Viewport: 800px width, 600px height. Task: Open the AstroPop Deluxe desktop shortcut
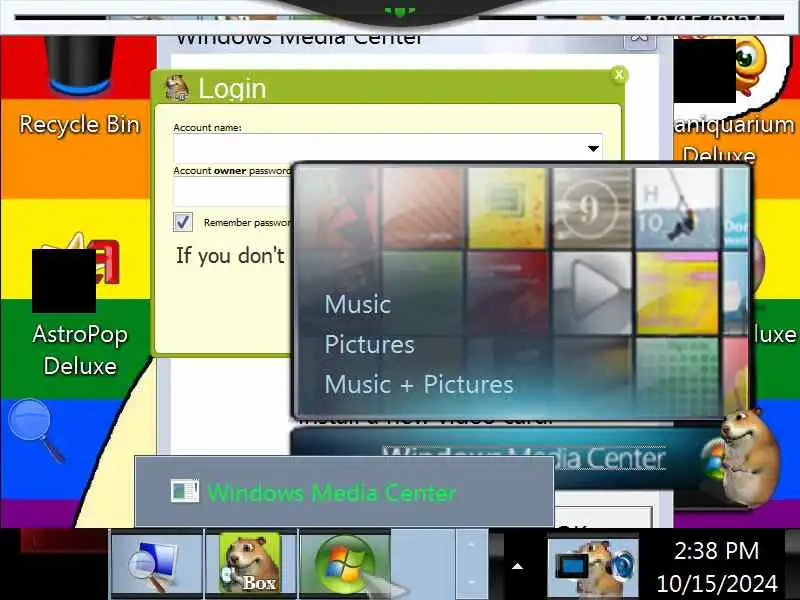pos(79,306)
